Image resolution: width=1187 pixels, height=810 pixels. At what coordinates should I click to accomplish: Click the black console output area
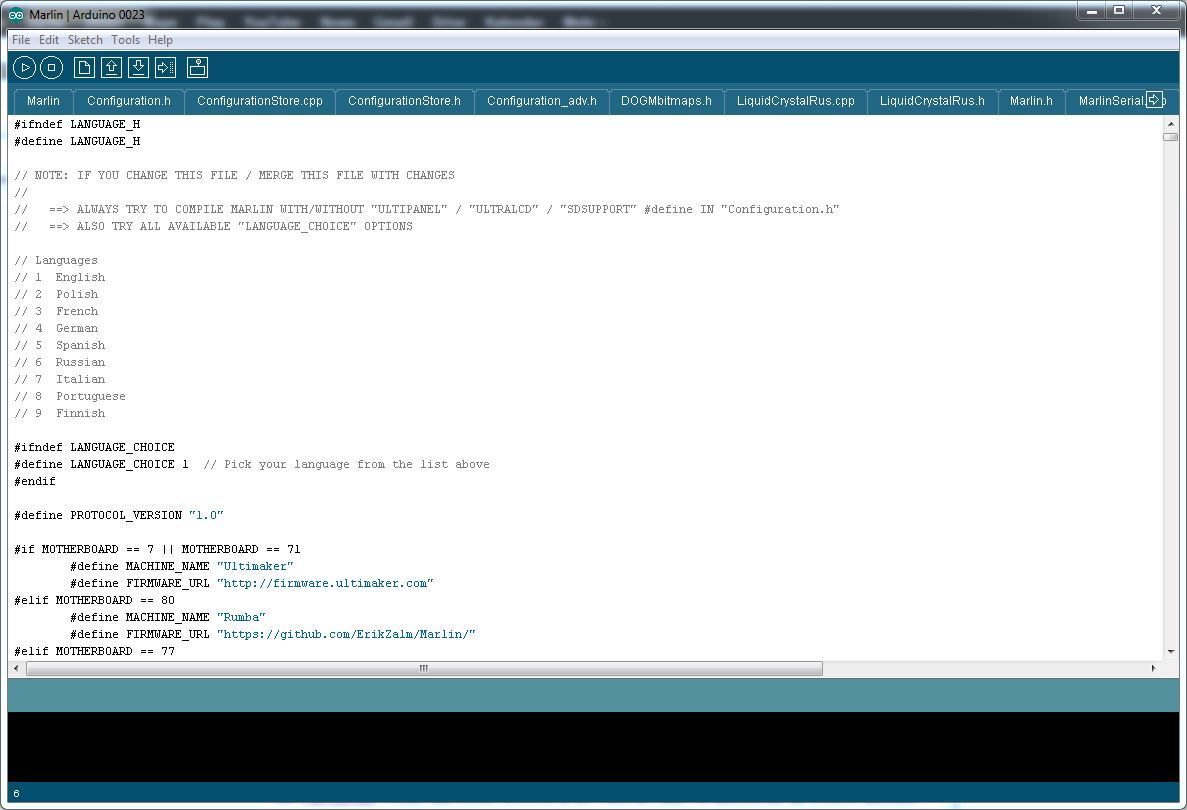(x=593, y=746)
